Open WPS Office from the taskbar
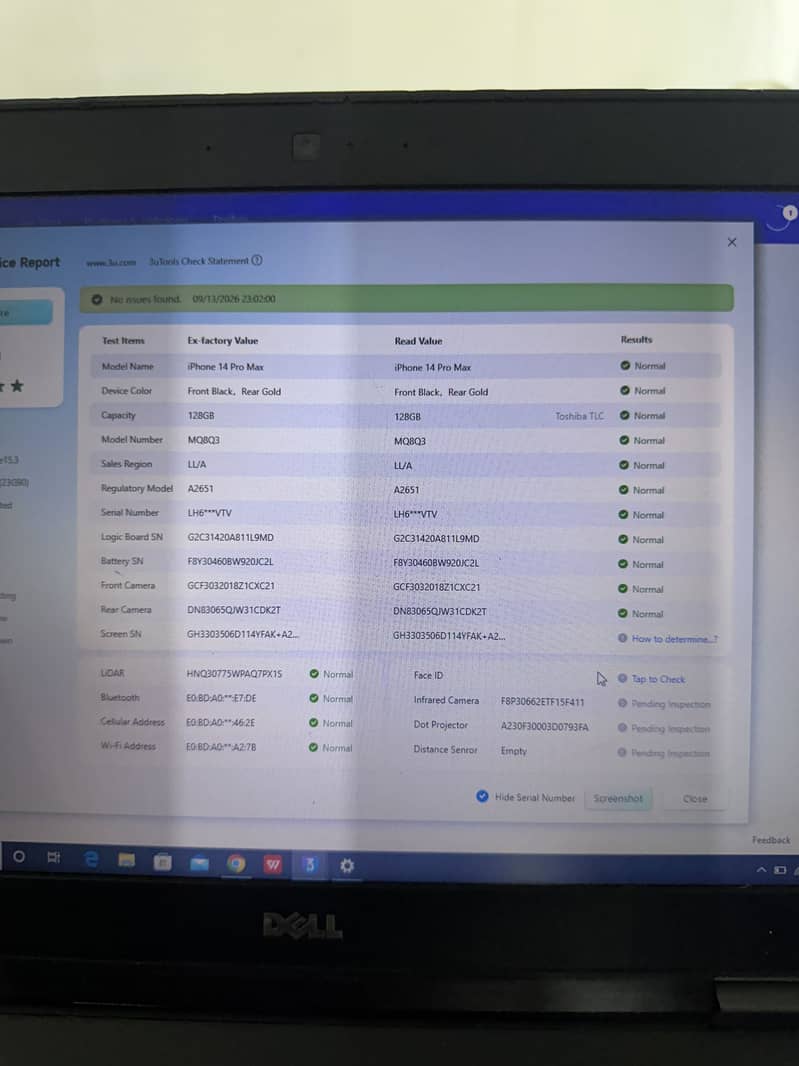Image resolution: width=799 pixels, height=1066 pixels. pos(273,864)
